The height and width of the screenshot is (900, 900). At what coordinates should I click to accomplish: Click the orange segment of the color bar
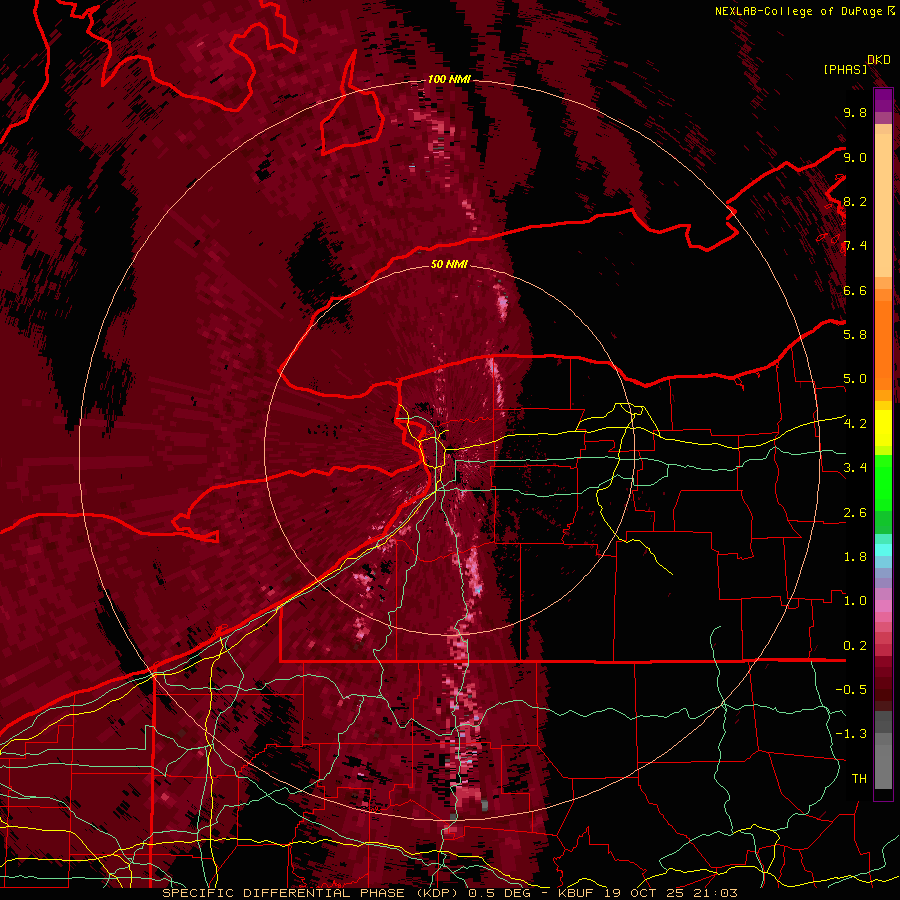[x=883, y=339]
